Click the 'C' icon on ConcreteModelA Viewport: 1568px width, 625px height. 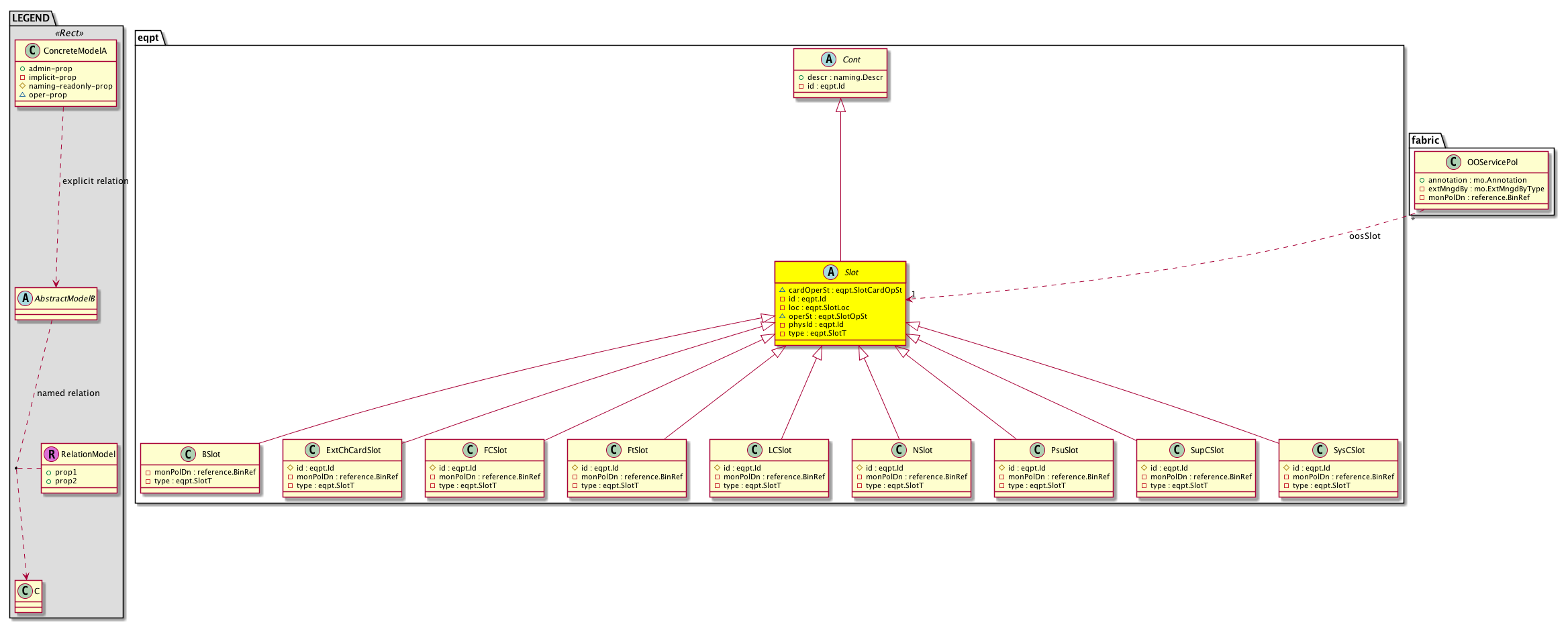coord(32,50)
